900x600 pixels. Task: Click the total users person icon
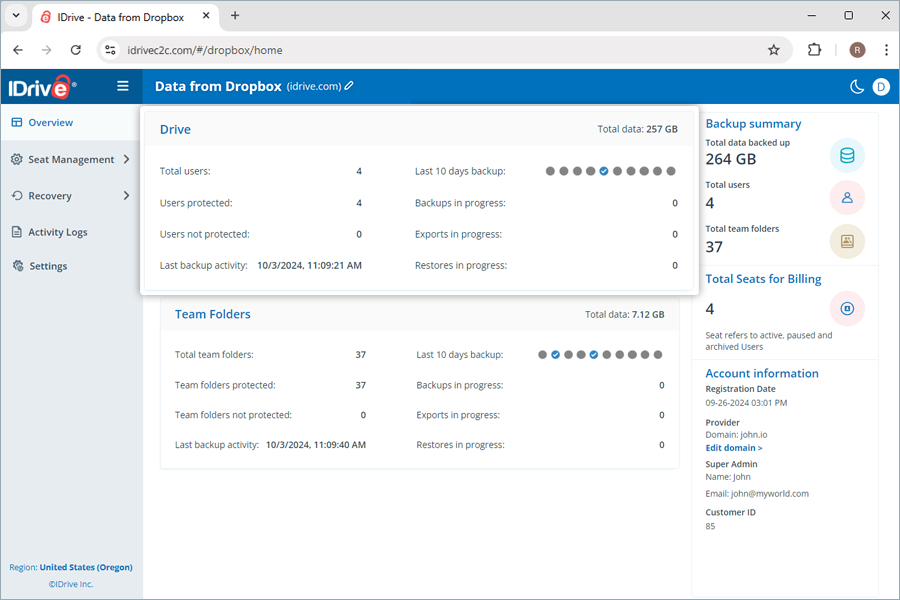[847, 198]
